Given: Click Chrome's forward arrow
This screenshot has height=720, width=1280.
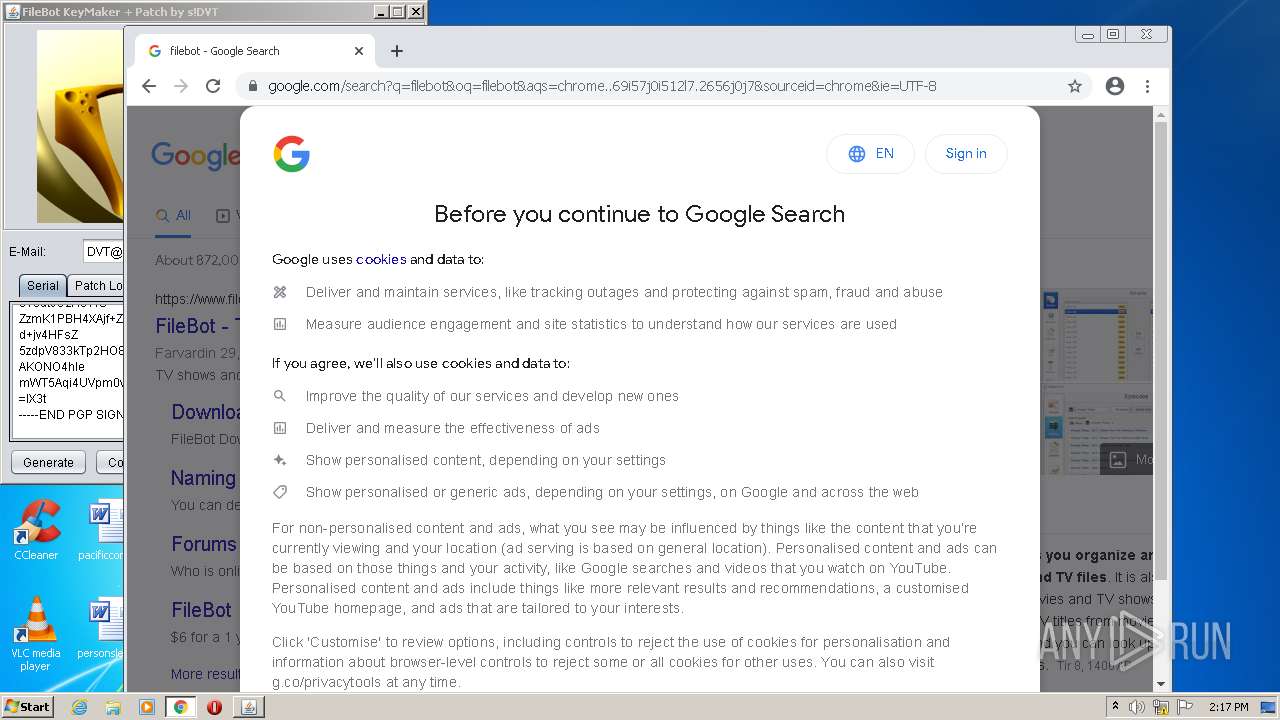Looking at the screenshot, I should [x=181, y=86].
